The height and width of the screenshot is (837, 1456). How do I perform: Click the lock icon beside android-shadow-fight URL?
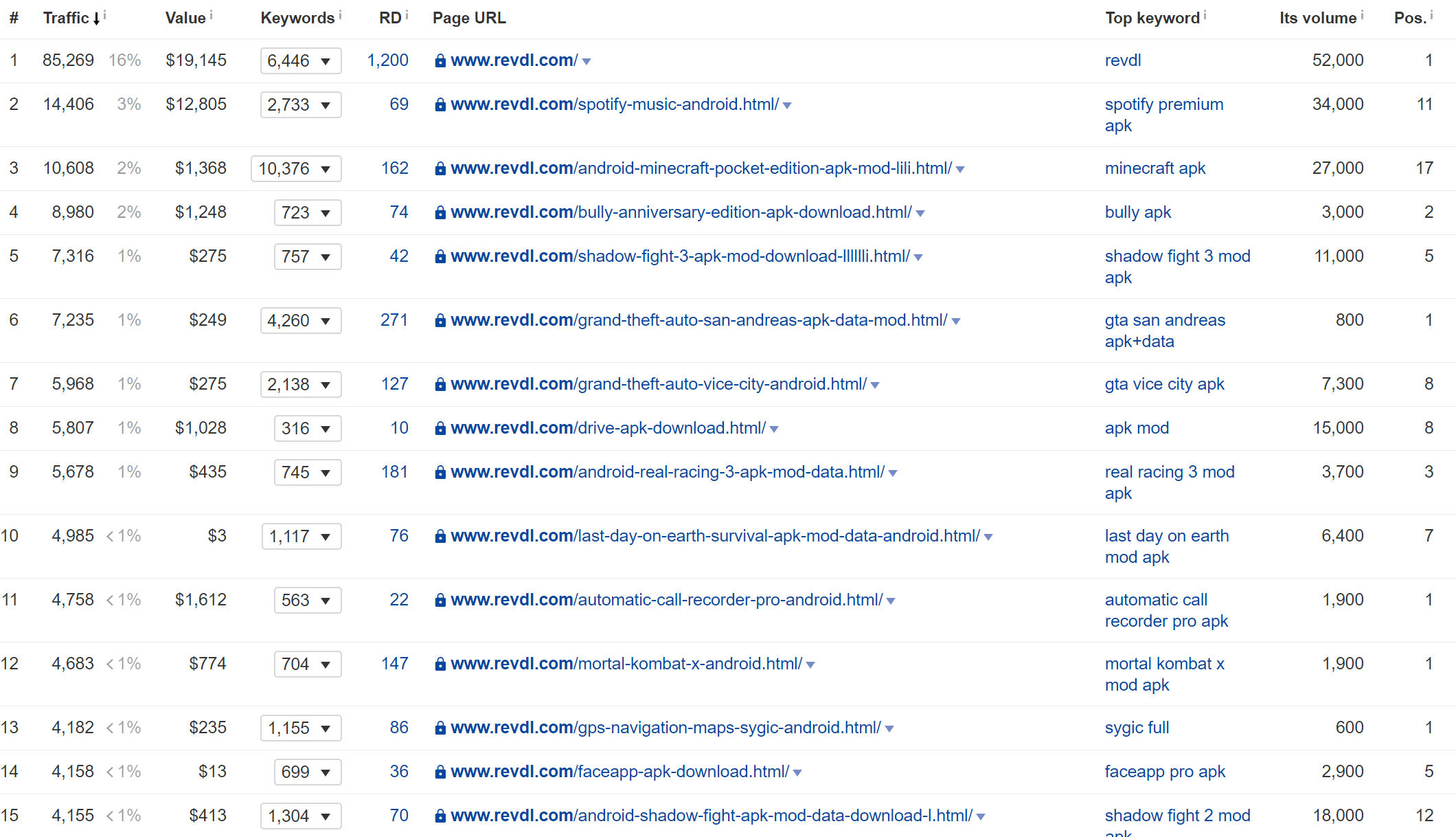click(x=440, y=816)
